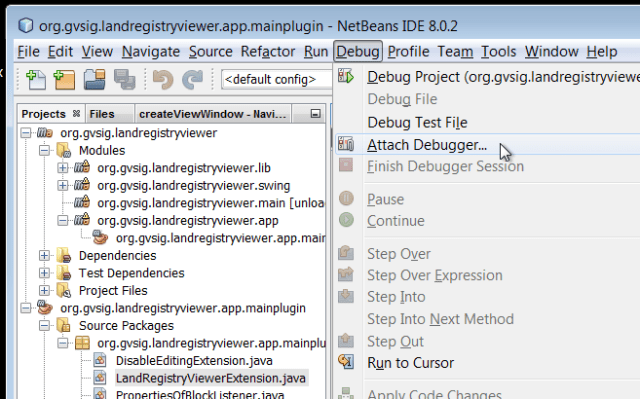Open the File menu
Image resolution: width=640 pixels, height=399 pixels.
28,52
